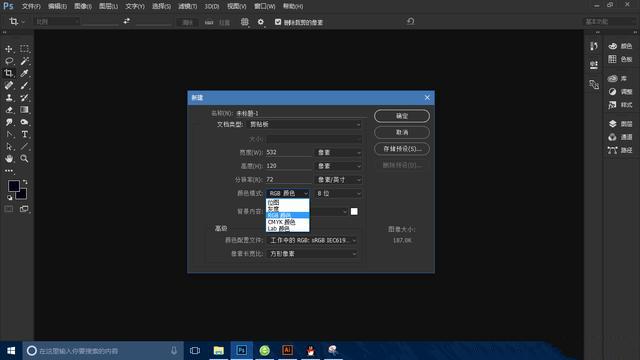Image resolution: width=640 pixels, height=360 pixels.
Task: Open the File menu
Action: pos(31,7)
